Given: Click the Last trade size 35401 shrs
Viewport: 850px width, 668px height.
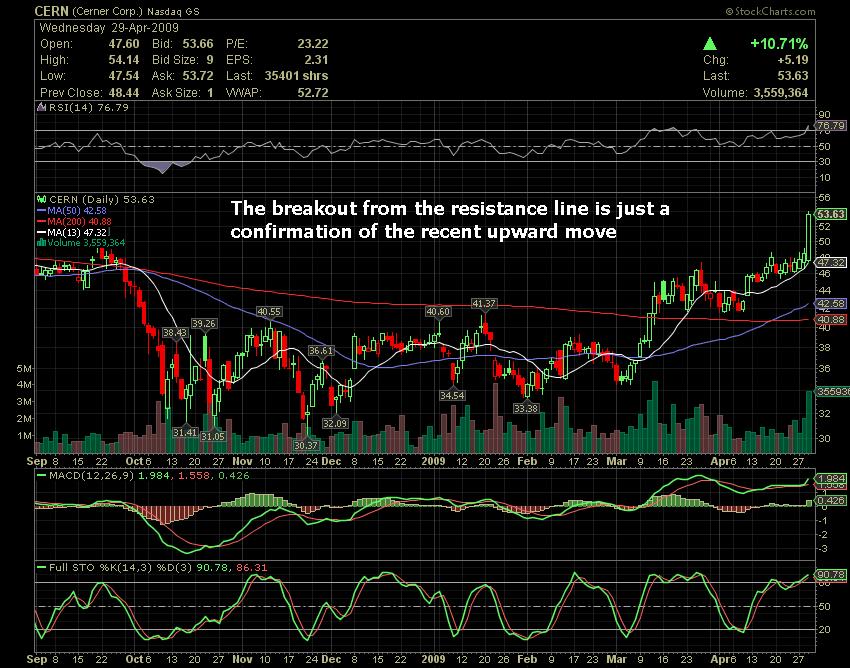Looking at the screenshot, I should pyautogui.click(x=297, y=76).
